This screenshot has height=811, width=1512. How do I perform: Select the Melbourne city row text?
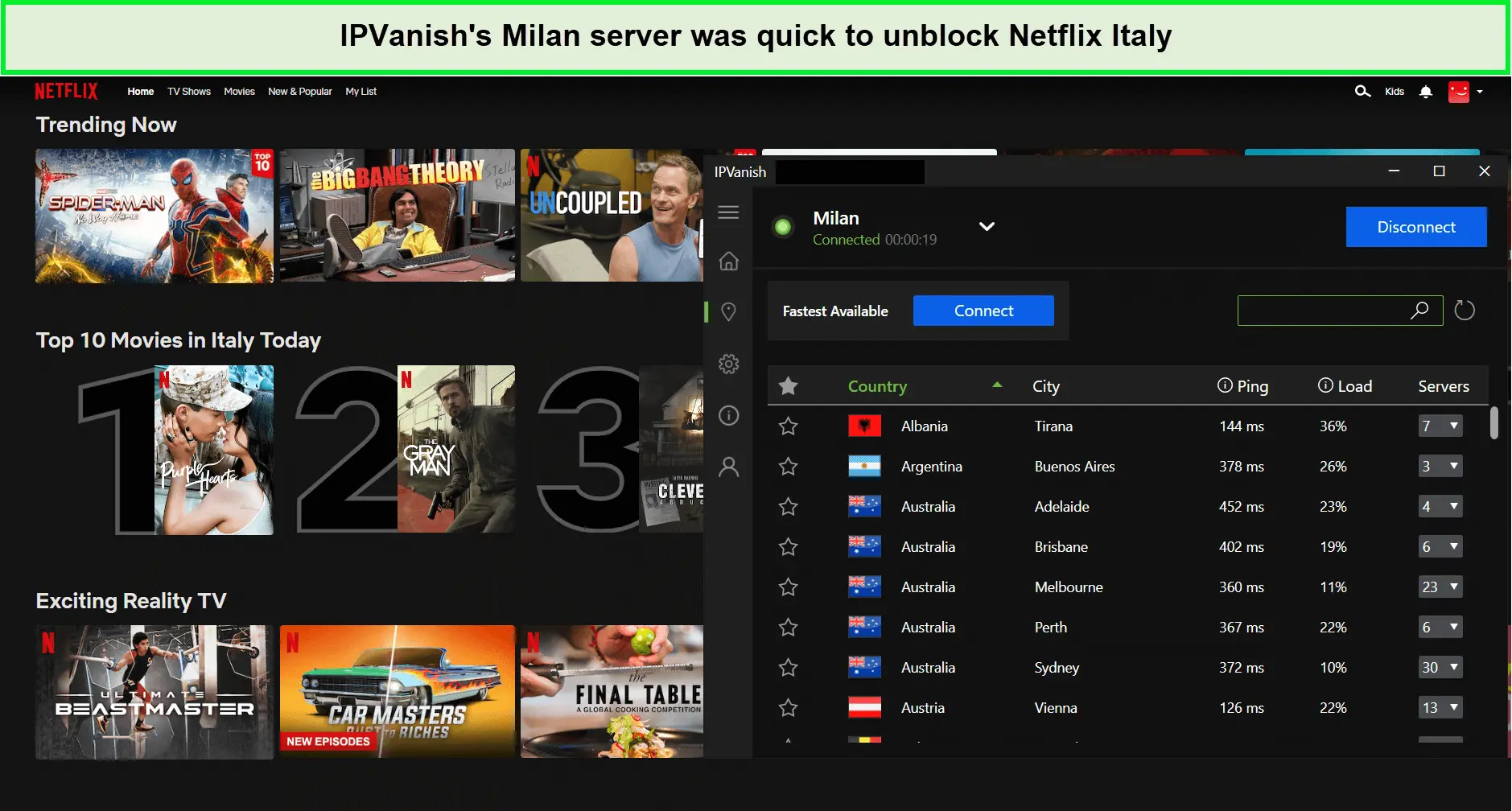pos(1069,587)
